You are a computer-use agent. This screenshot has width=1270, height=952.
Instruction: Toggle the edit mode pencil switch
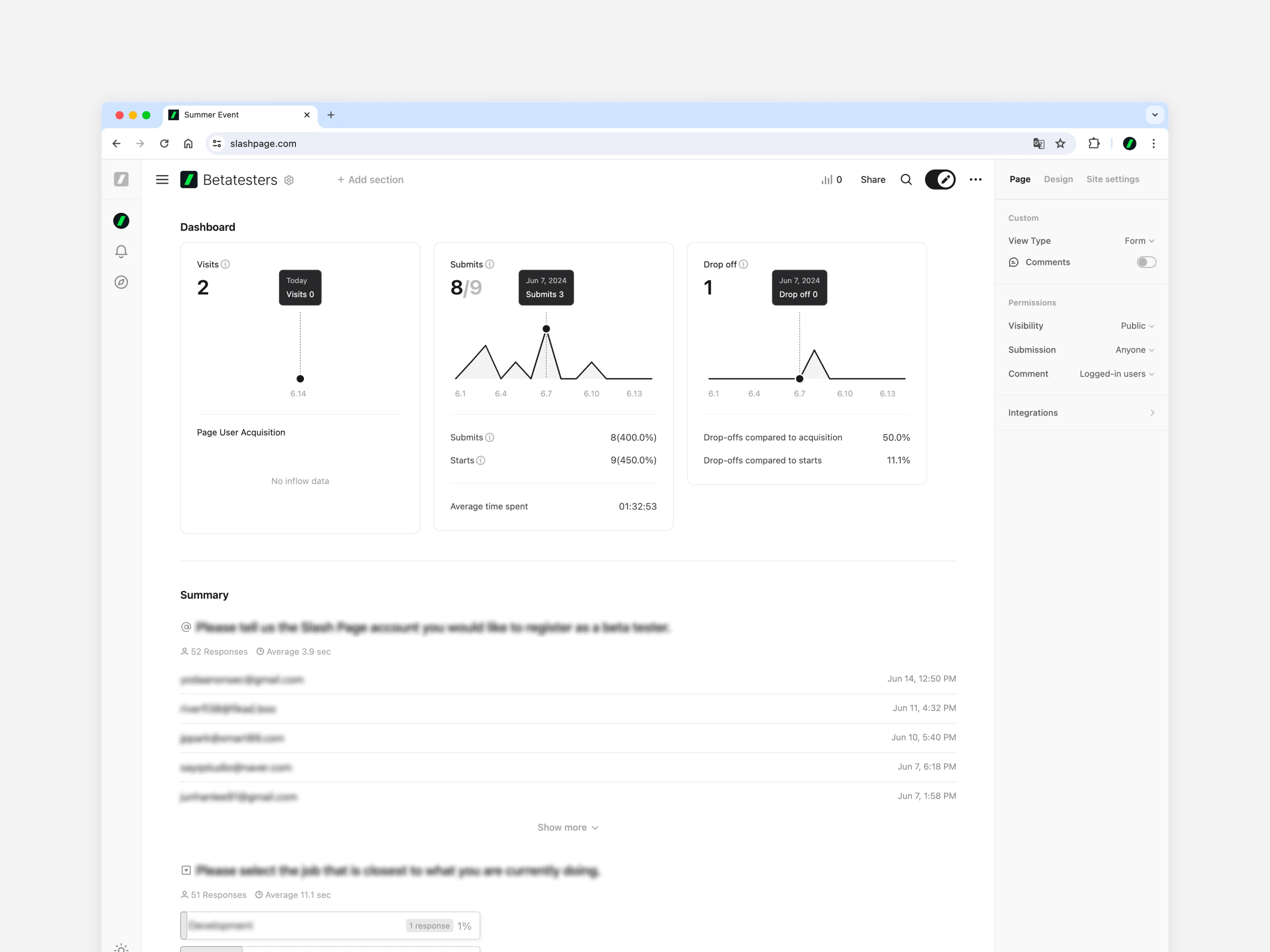click(x=940, y=180)
